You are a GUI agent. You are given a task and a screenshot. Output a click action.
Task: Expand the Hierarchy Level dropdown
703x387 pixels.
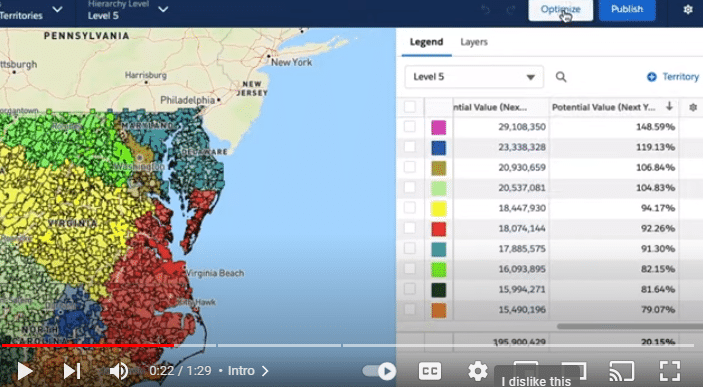coord(163,9)
